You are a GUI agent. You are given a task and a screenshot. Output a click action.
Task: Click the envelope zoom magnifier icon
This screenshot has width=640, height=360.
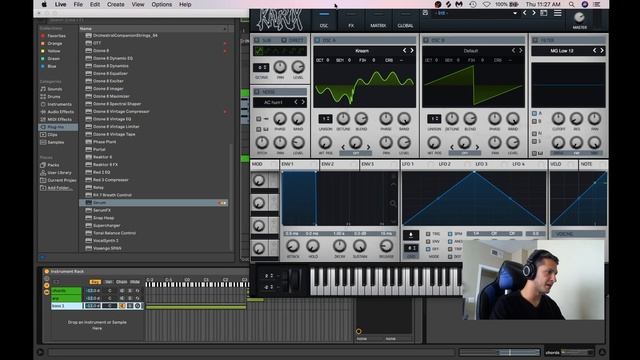[x=393, y=203]
